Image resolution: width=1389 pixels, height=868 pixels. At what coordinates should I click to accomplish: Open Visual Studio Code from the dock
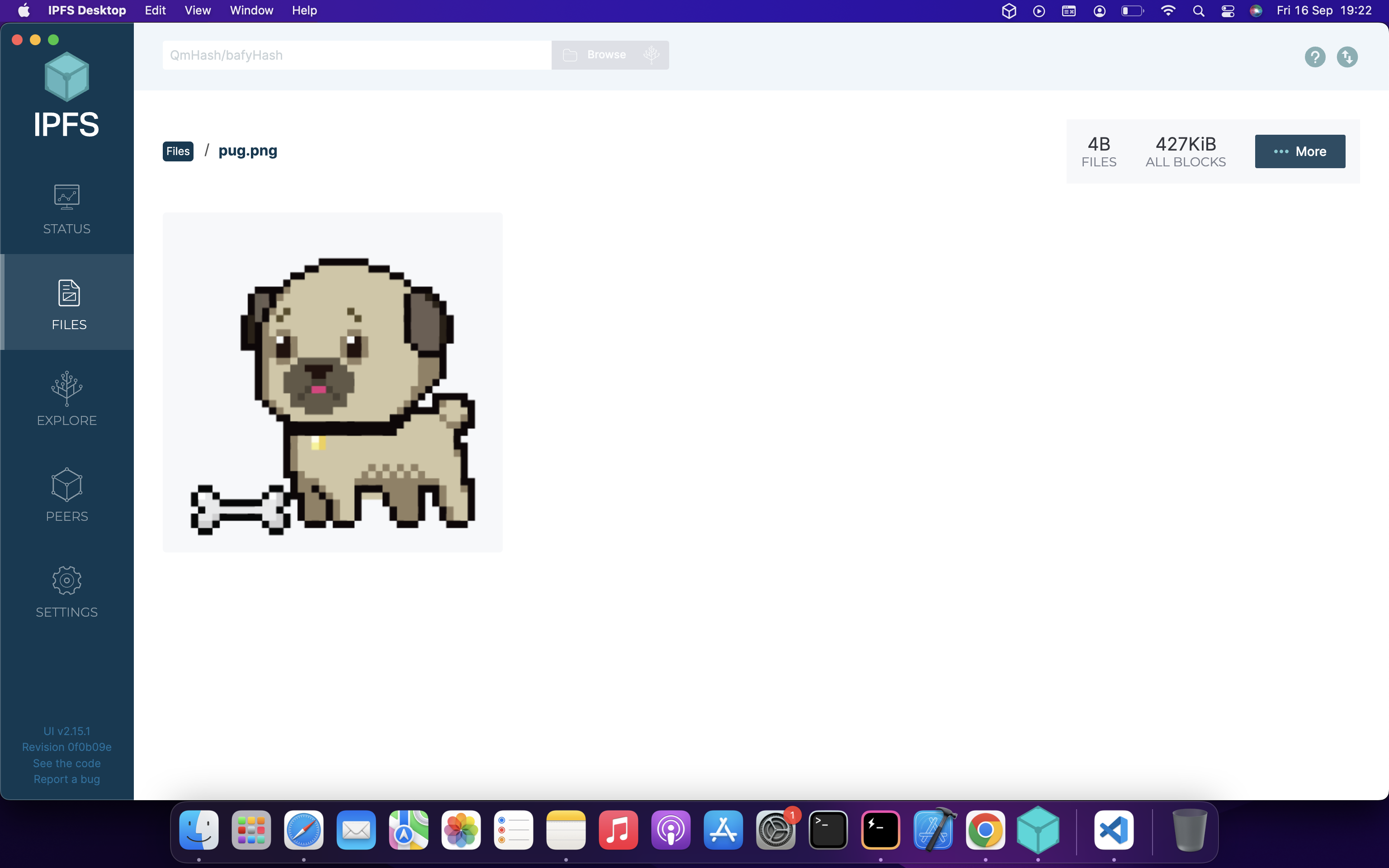[x=1114, y=830]
